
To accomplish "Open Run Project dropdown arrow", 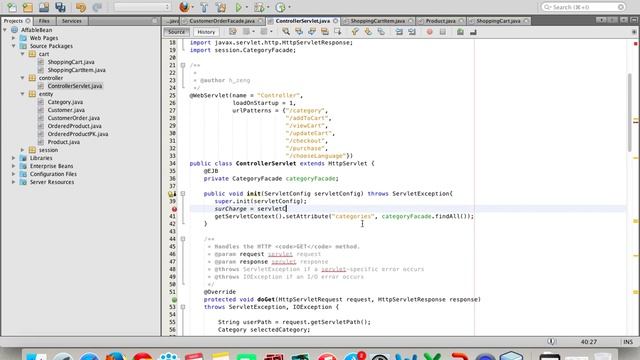I will click(247, 7).
